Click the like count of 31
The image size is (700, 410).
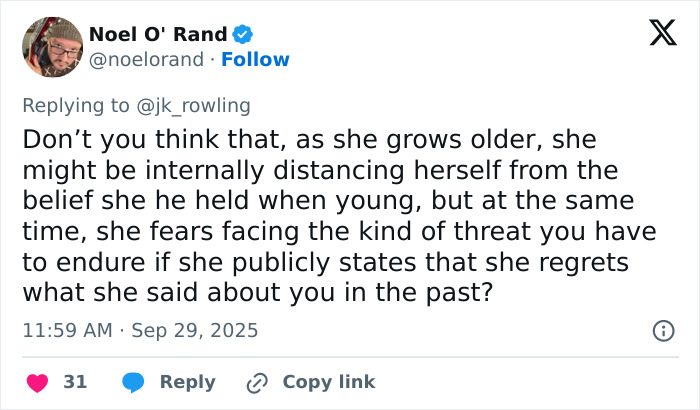75,382
